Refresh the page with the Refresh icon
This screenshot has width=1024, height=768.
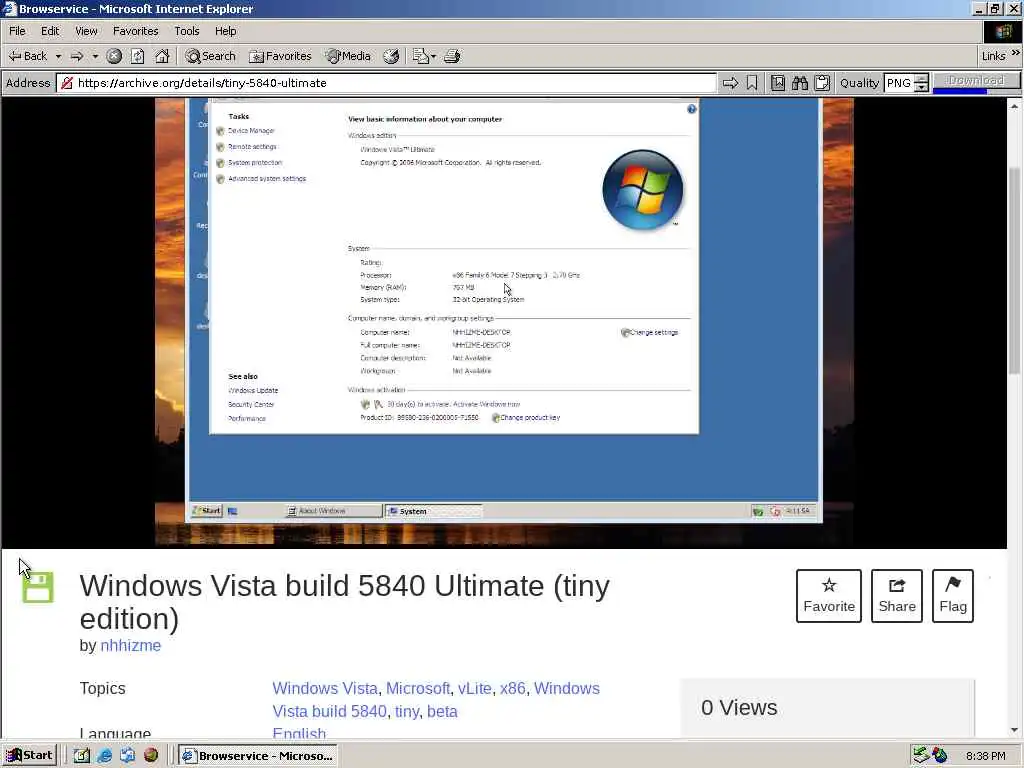tap(138, 56)
